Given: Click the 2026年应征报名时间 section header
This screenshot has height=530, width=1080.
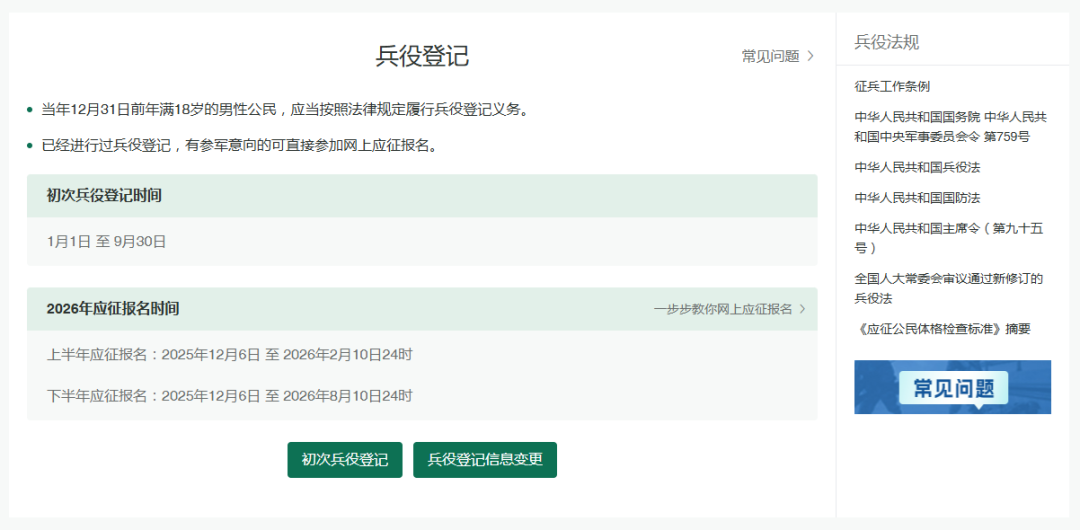Looking at the screenshot, I should coord(113,309).
